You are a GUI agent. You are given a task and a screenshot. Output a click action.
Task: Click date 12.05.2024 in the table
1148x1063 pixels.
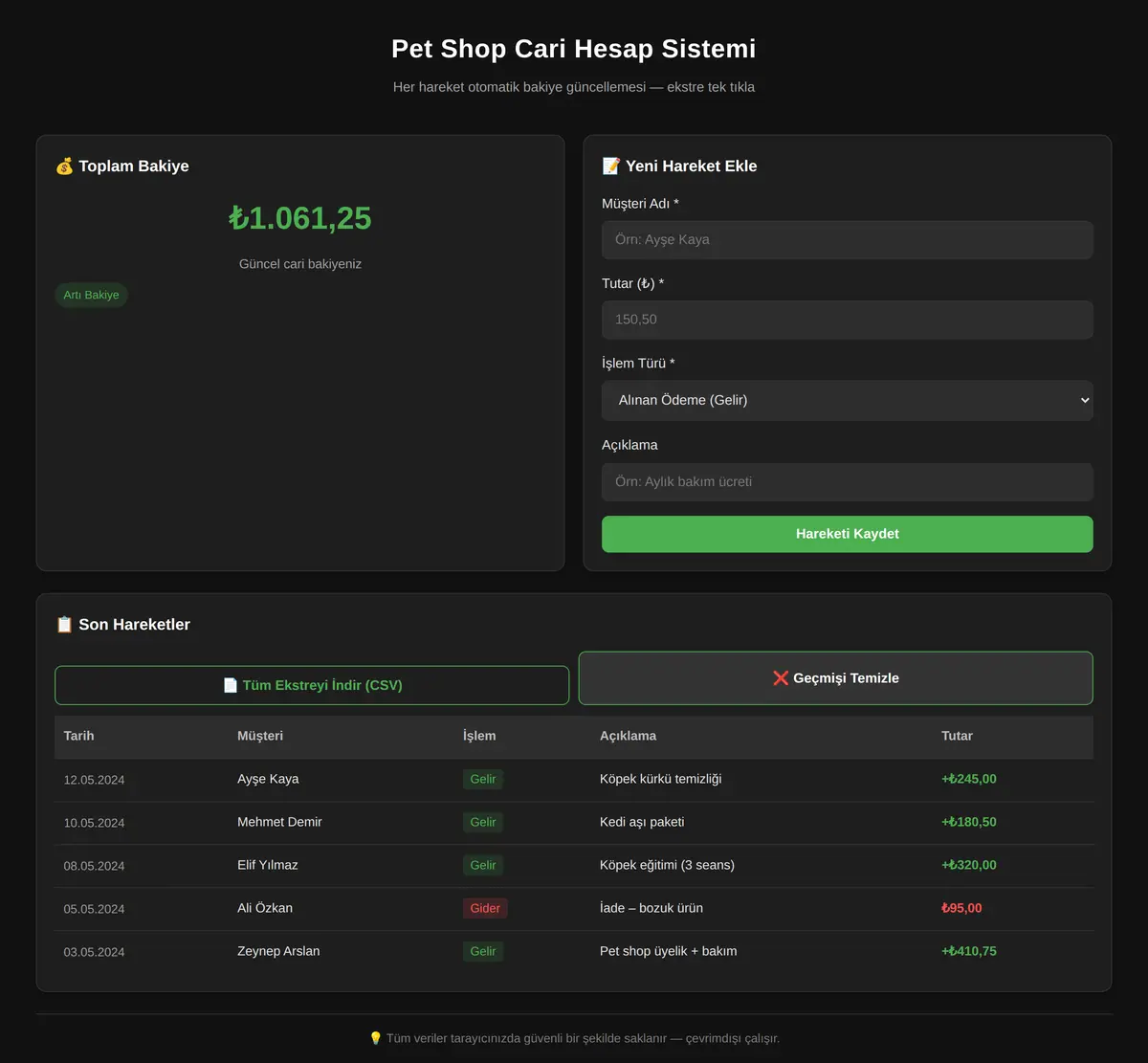point(94,780)
